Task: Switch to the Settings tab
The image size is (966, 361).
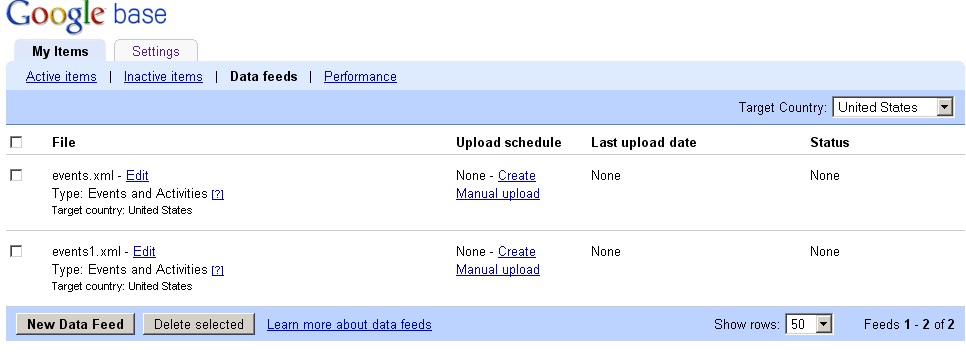Action: pos(156,51)
